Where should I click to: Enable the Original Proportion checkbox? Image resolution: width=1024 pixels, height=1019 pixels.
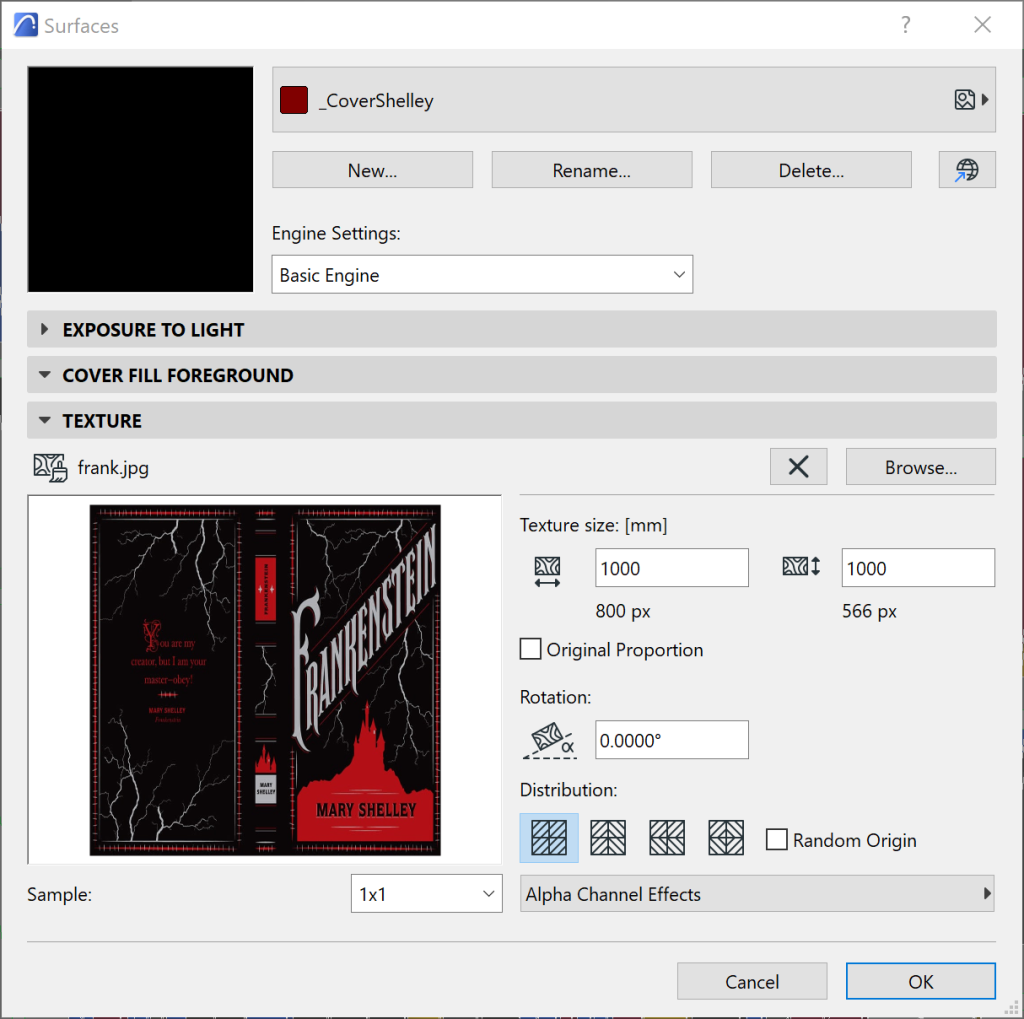[530, 649]
